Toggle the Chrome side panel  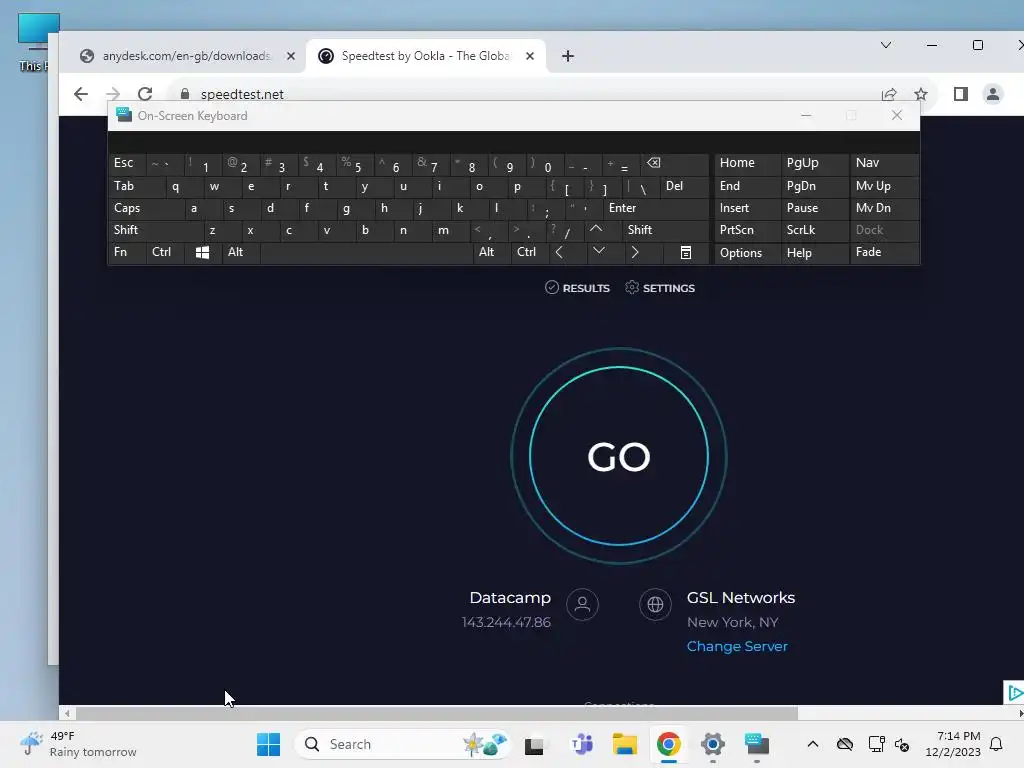click(x=961, y=94)
